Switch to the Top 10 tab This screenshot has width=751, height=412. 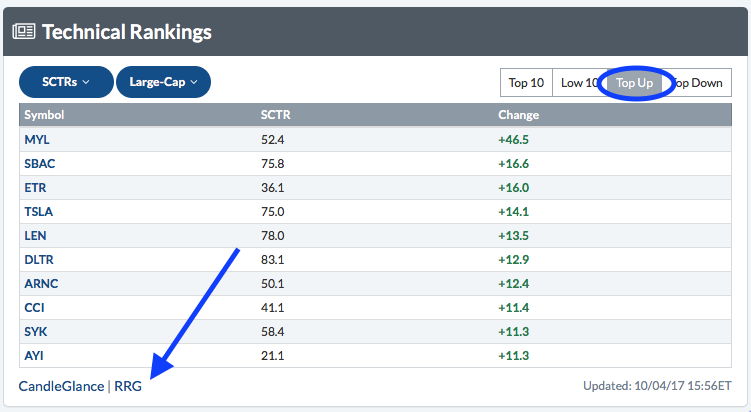525,83
